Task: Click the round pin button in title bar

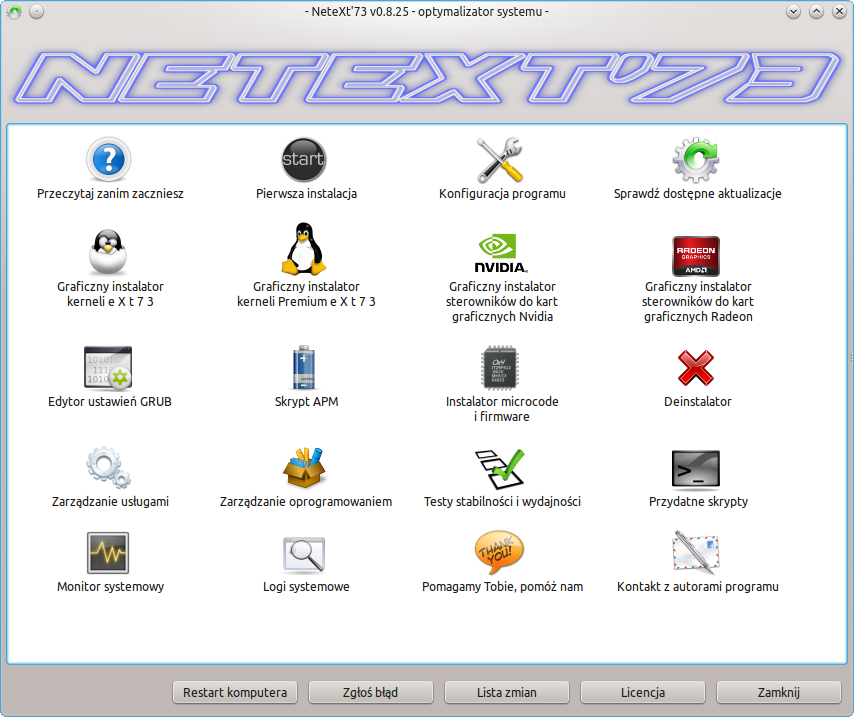Action: point(36,11)
